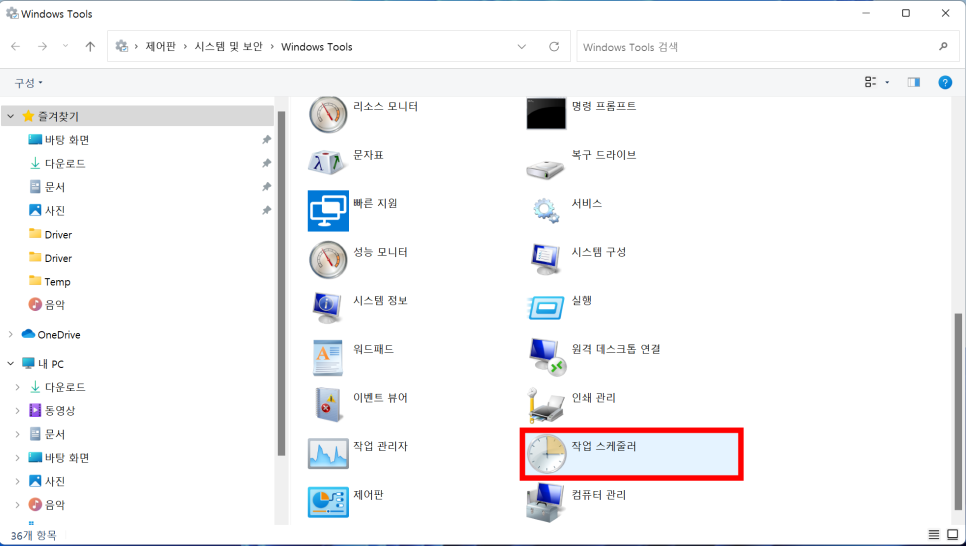Open the 이벤트 뷰어 icon

[x=328, y=404]
